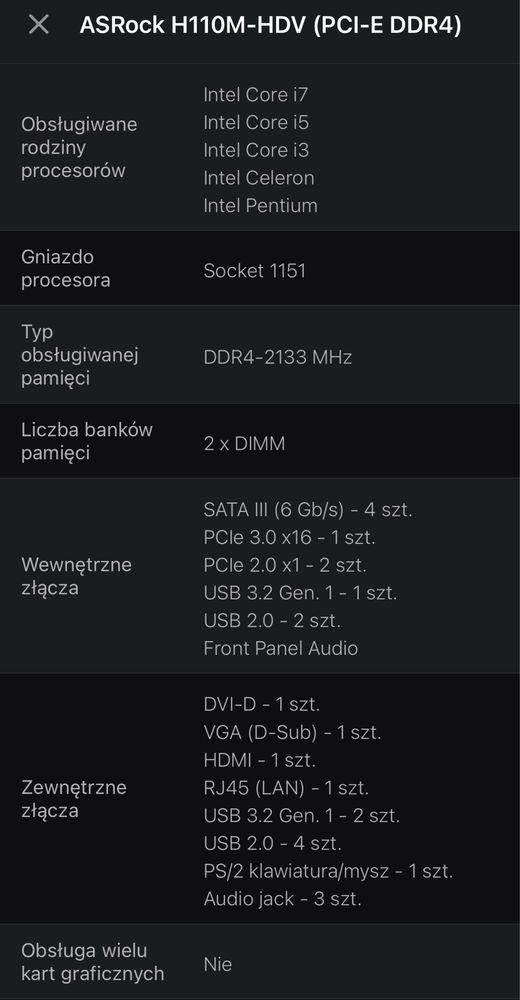The height and width of the screenshot is (1000, 520).
Task: Select the DVI-D connector line
Action: (262, 705)
